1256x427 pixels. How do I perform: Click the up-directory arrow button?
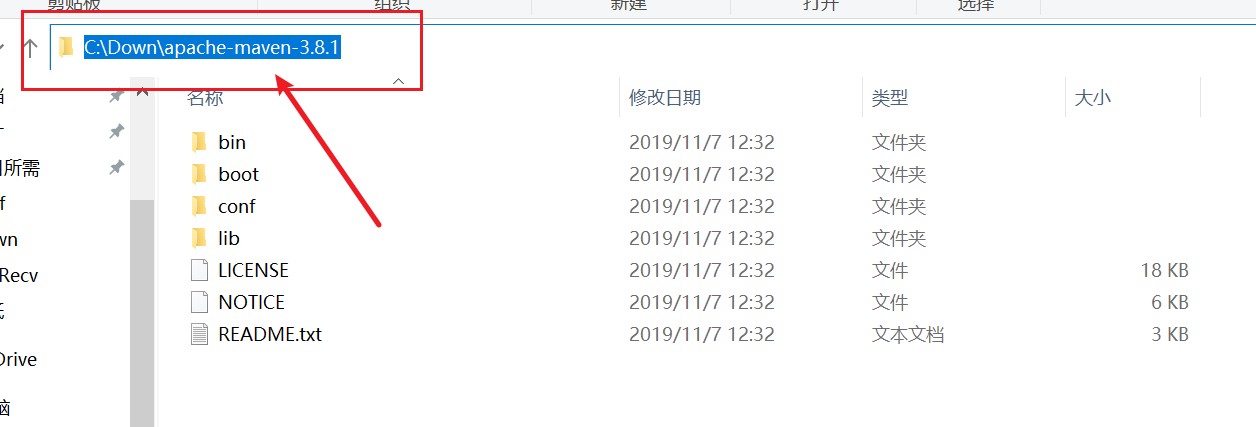coord(30,47)
